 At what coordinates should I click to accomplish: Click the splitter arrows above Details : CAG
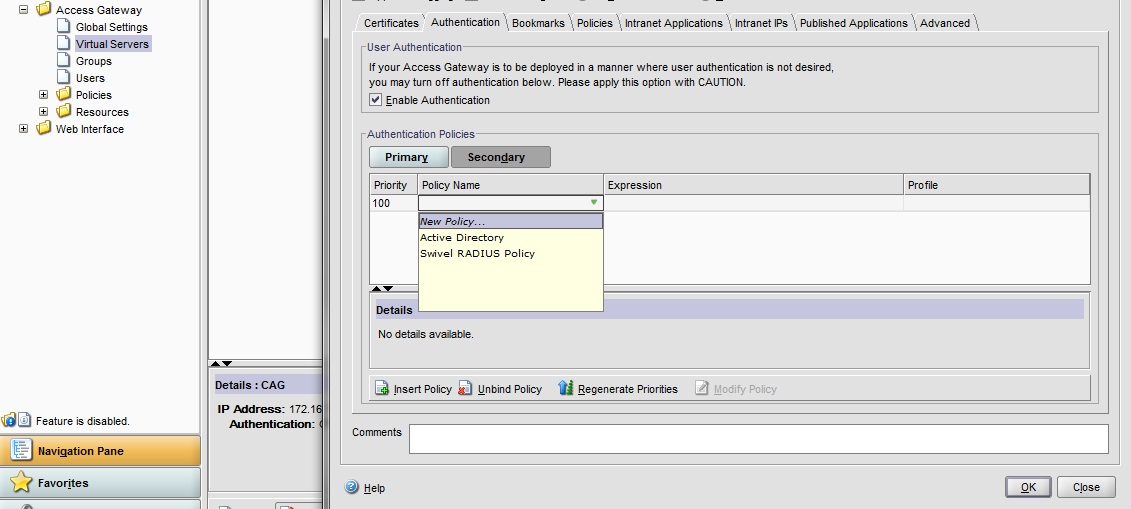tap(221, 364)
